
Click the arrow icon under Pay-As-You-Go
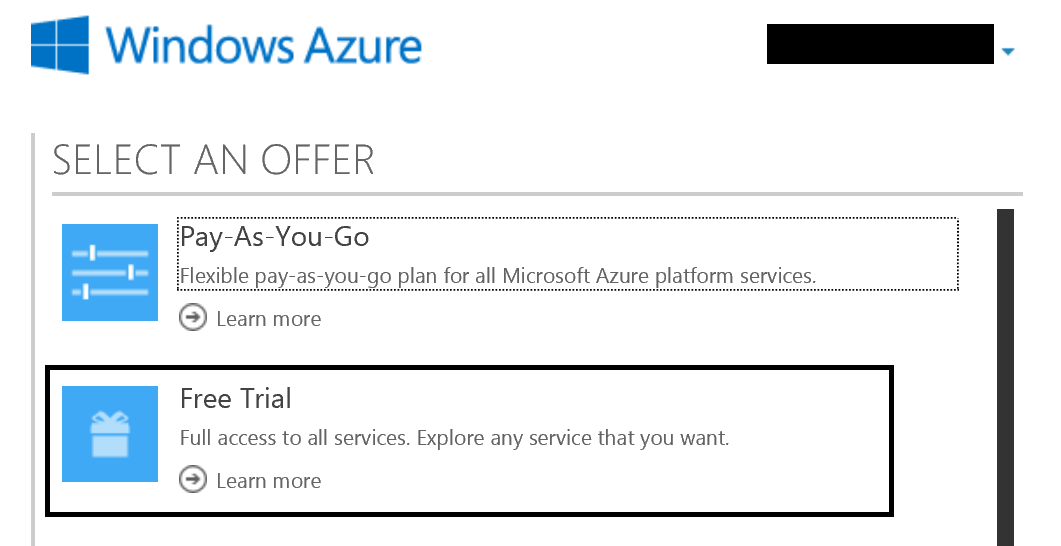pos(193,317)
